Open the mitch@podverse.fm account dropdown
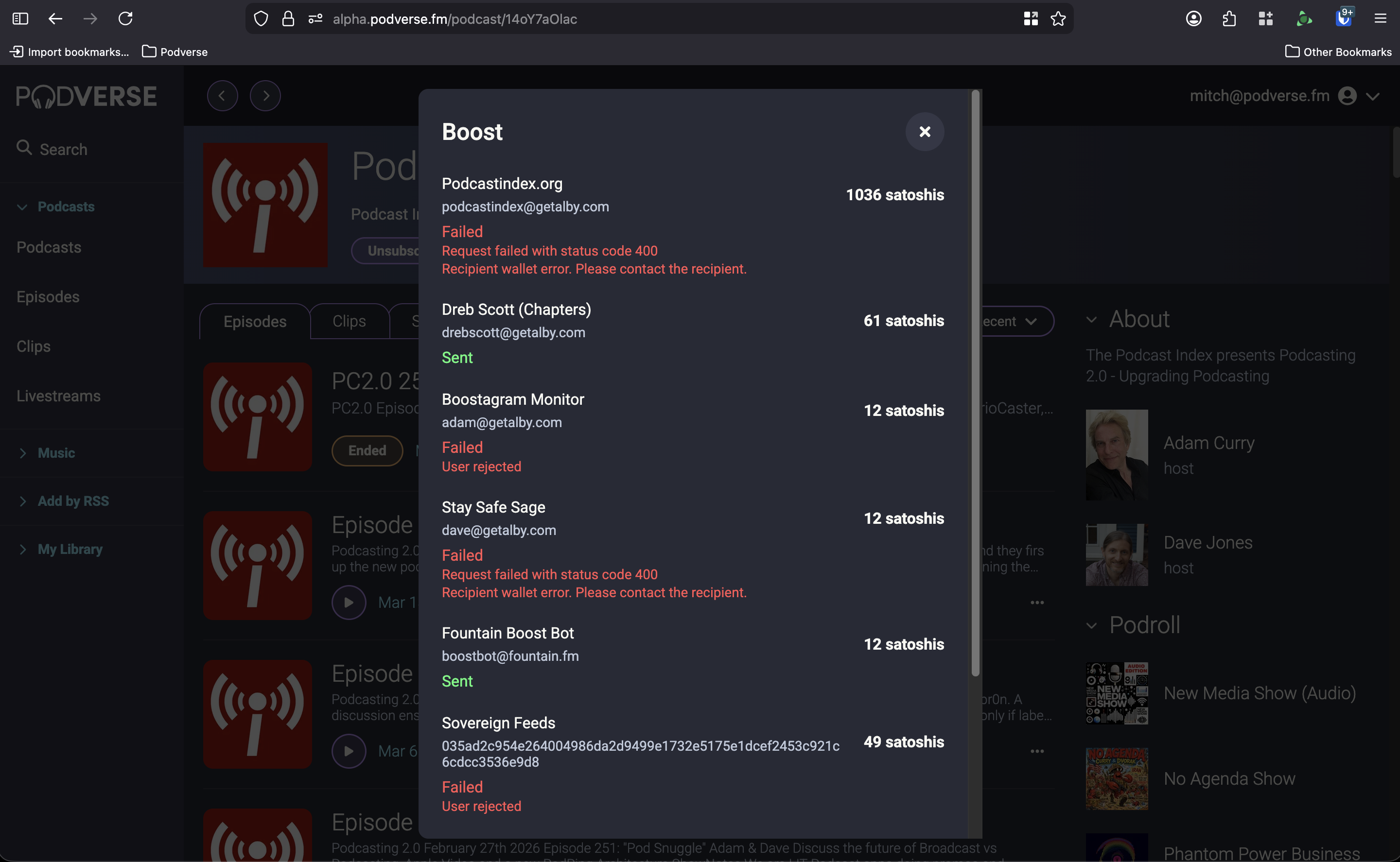Viewport: 1400px width, 862px height. click(x=1372, y=96)
